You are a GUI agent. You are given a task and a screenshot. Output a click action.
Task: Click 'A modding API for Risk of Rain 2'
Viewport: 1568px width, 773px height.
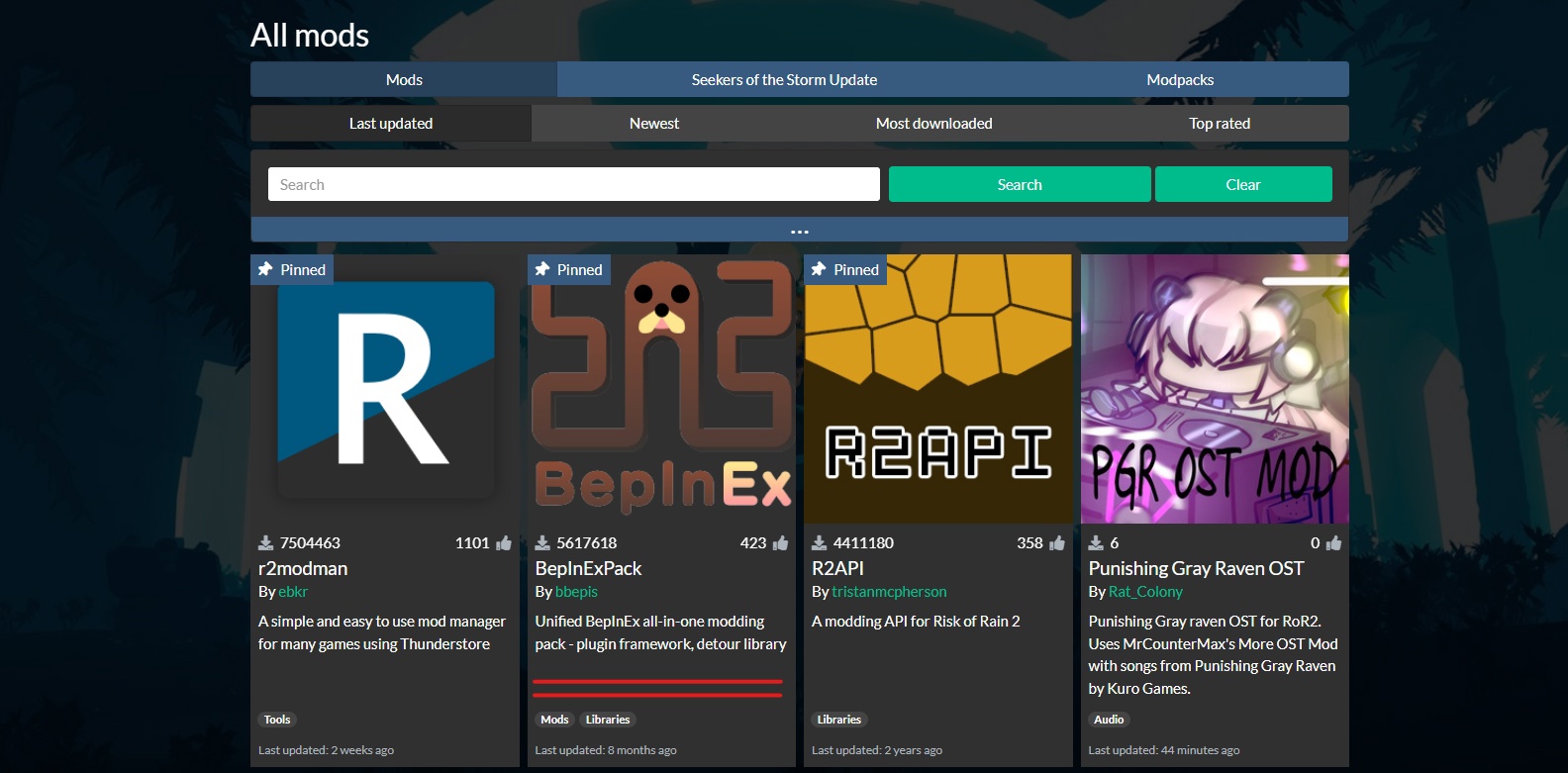click(916, 621)
